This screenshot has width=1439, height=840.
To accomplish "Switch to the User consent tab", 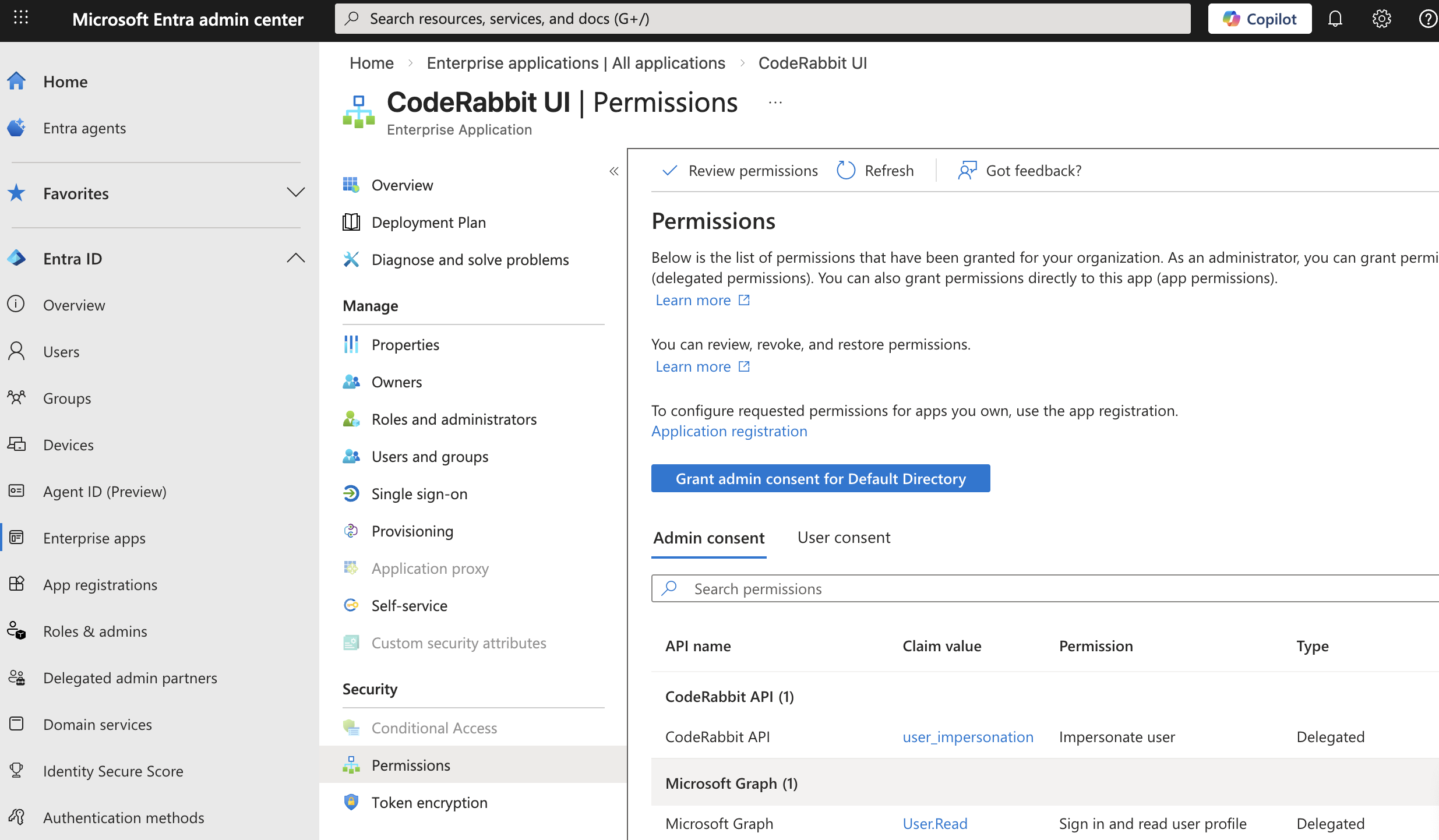I will [x=844, y=538].
